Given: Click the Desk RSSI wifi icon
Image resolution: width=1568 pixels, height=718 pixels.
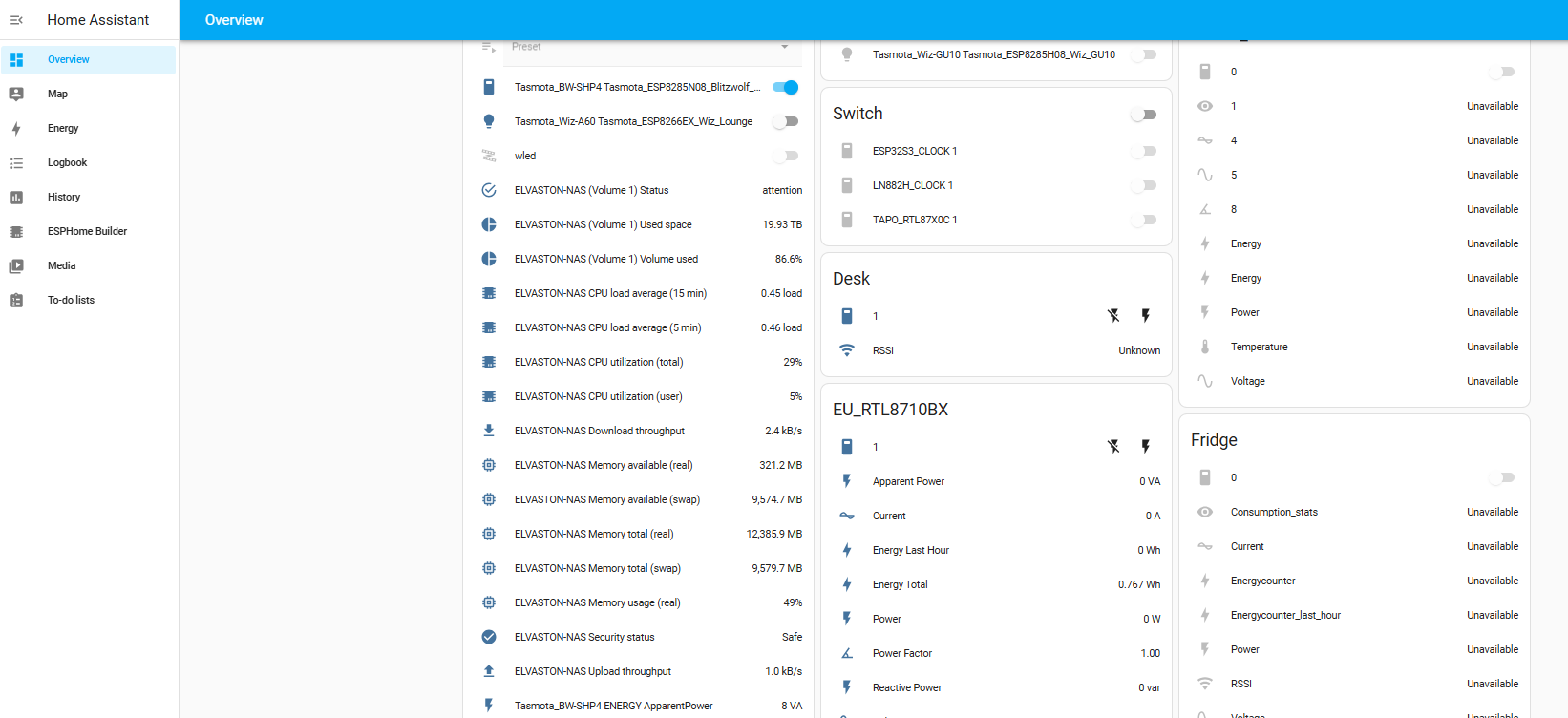Looking at the screenshot, I should click(847, 350).
